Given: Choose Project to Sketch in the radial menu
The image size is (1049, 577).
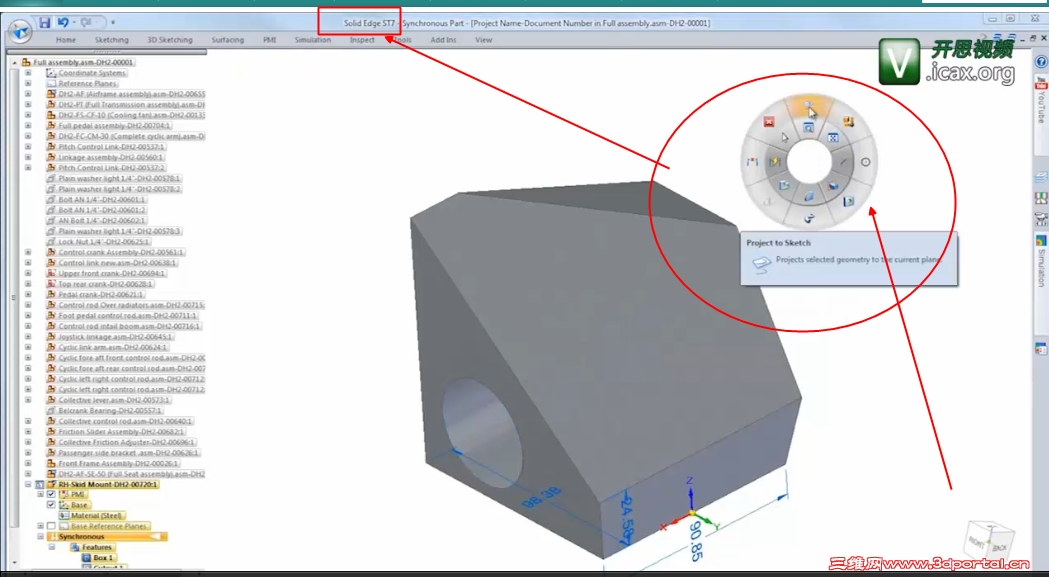Looking at the screenshot, I should point(808,104).
